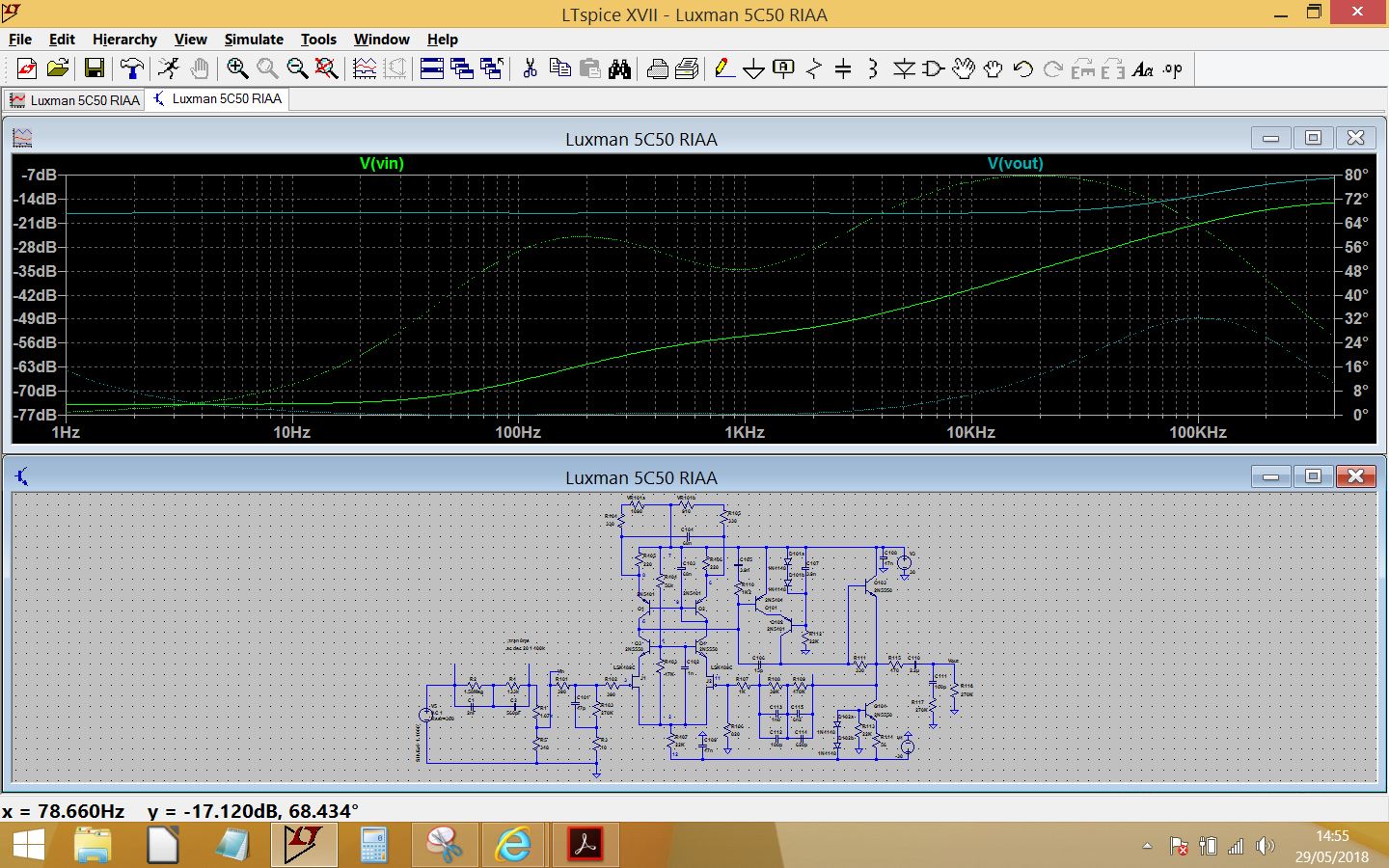Select the Move open-hand tool
Screen dimensions: 1389x868
point(964,68)
